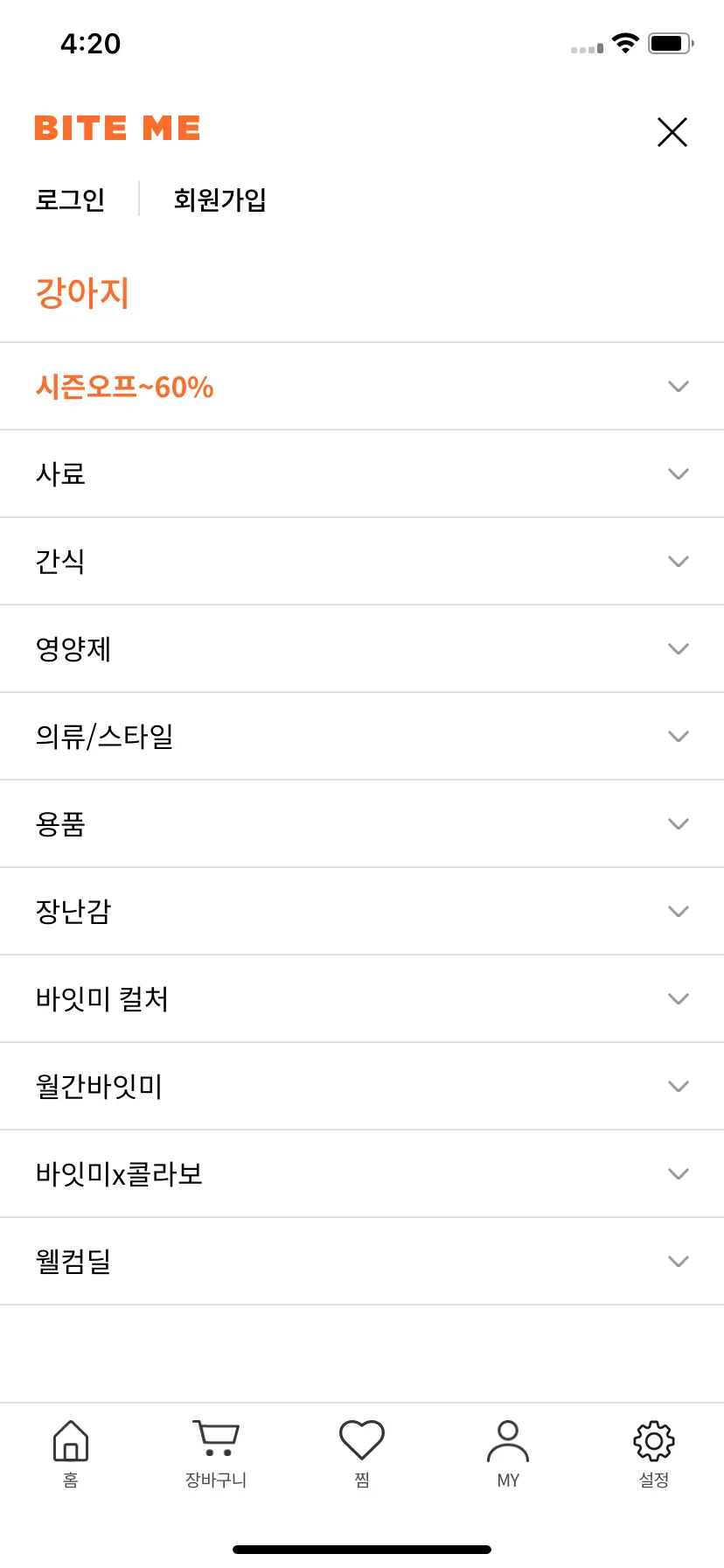Open the 홈 home icon
The height and width of the screenshot is (1568, 724).
click(x=71, y=1440)
